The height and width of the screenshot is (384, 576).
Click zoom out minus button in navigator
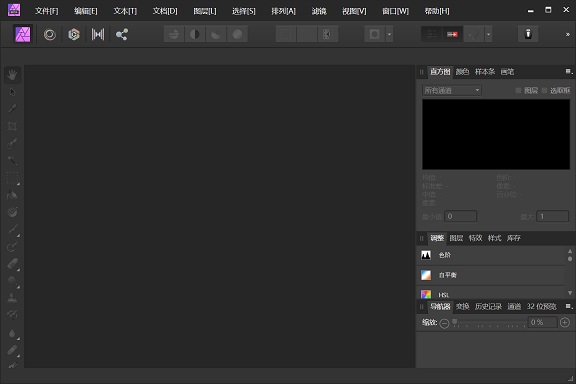pos(444,323)
